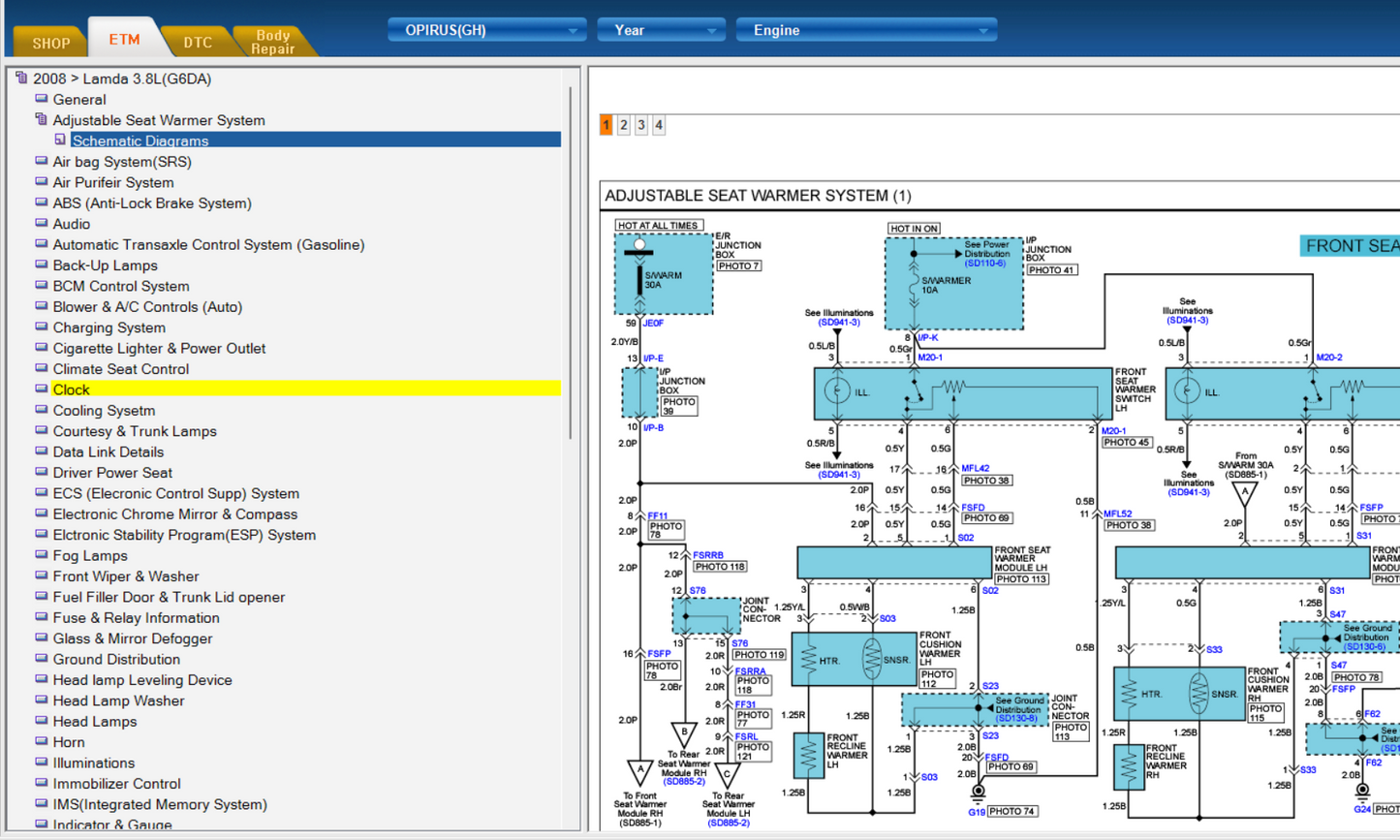Click the book icon beside Fuse & Relay Information
This screenshot has width=1400, height=840.
coord(41,617)
